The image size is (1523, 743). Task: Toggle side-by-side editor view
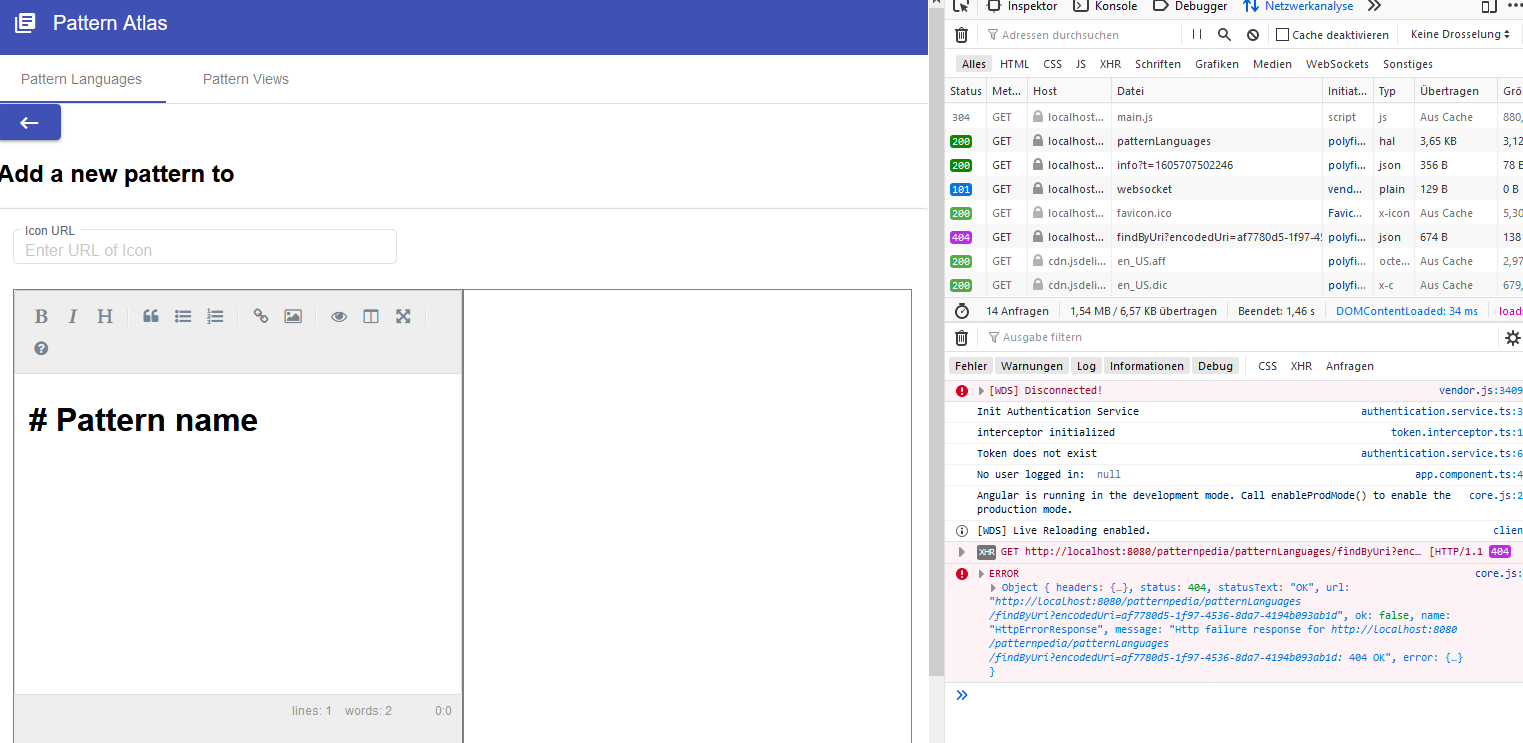(371, 316)
